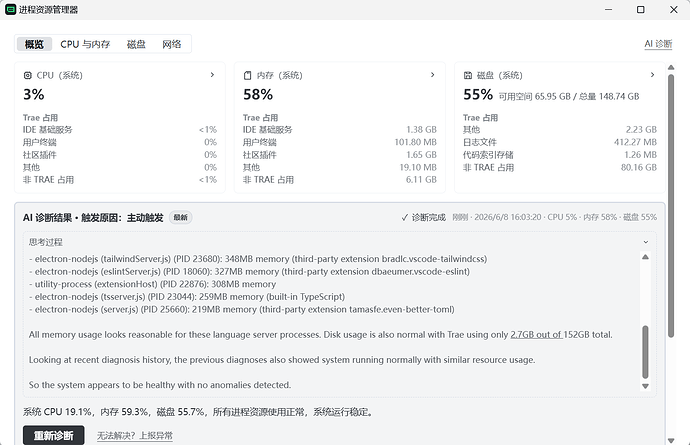This screenshot has height=445, width=690.
Task: Expand CPU (系统) card chevron
Action: [212, 75]
